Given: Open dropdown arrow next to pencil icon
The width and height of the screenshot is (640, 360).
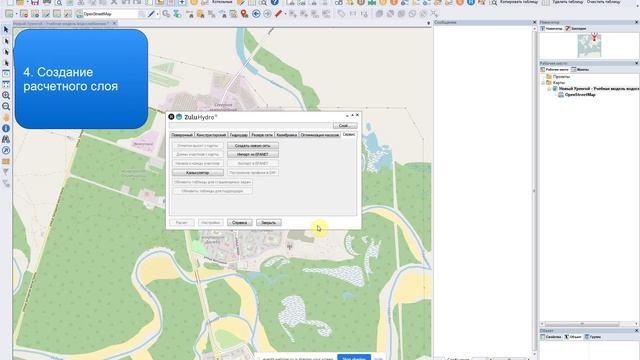Looking at the screenshot, I should (x=157, y=14).
